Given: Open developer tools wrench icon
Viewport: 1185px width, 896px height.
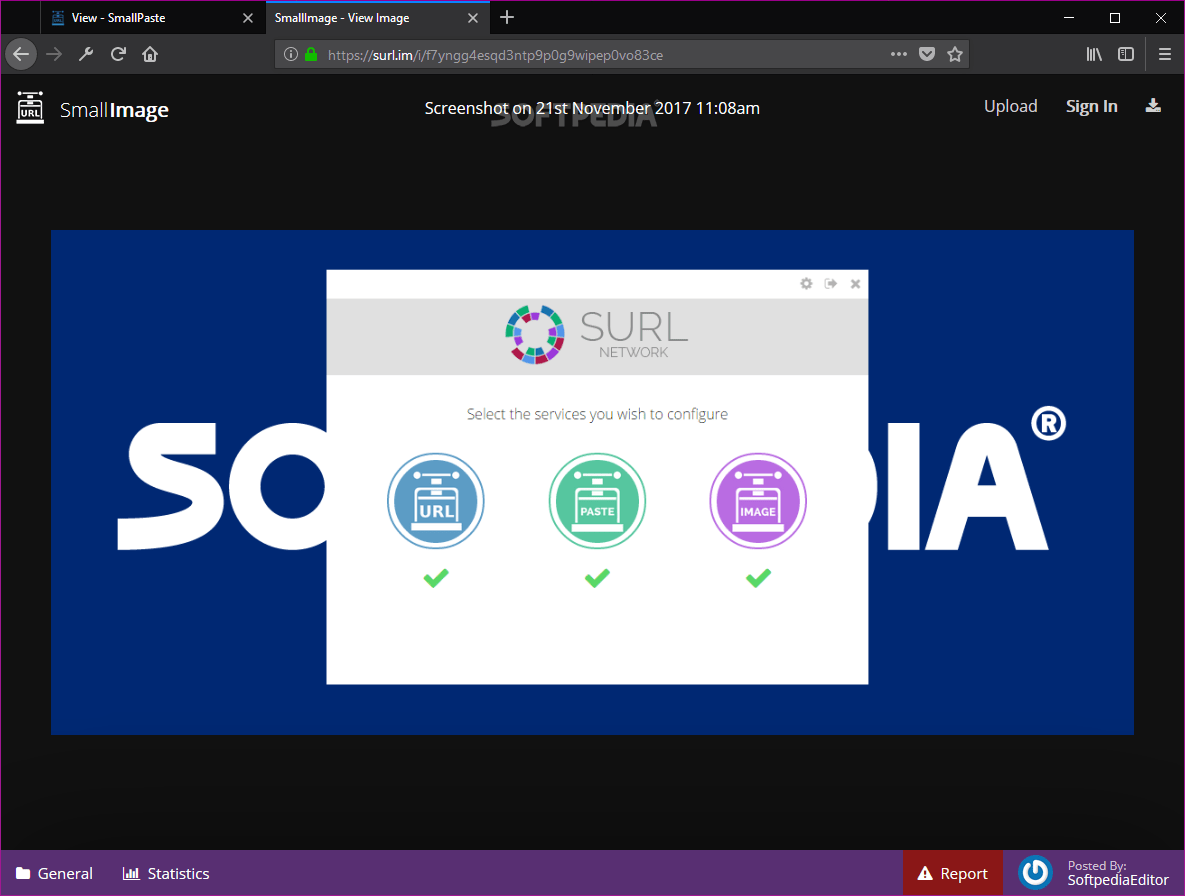Looking at the screenshot, I should [86, 54].
